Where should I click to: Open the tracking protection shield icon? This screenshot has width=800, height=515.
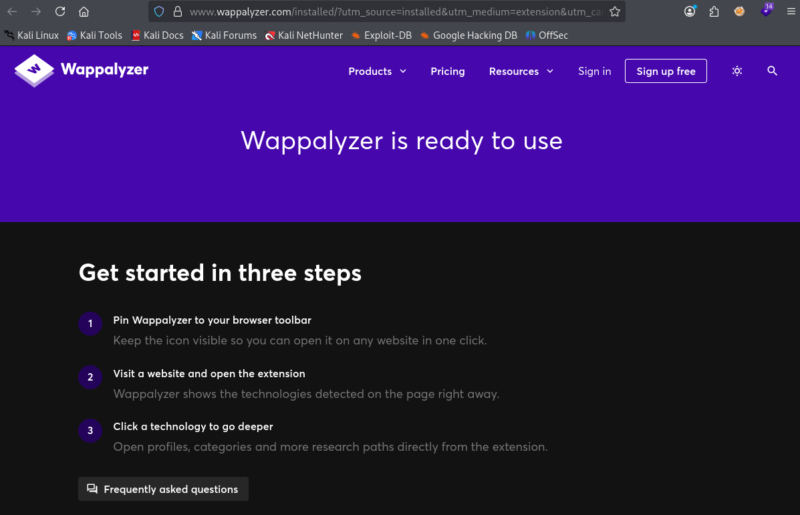(x=159, y=11)
